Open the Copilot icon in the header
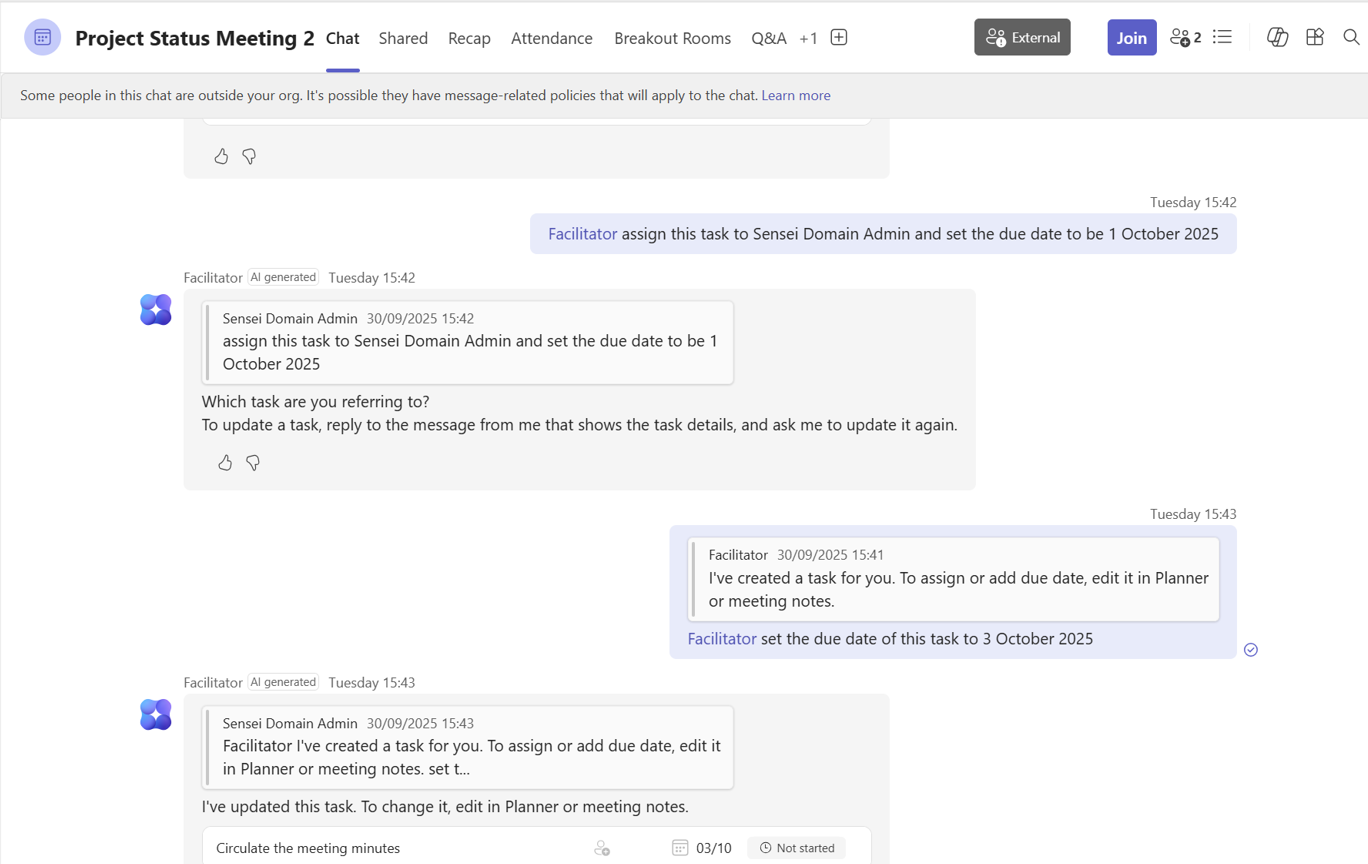This screenshot has height=864, width=1368. click(1277, 38)
